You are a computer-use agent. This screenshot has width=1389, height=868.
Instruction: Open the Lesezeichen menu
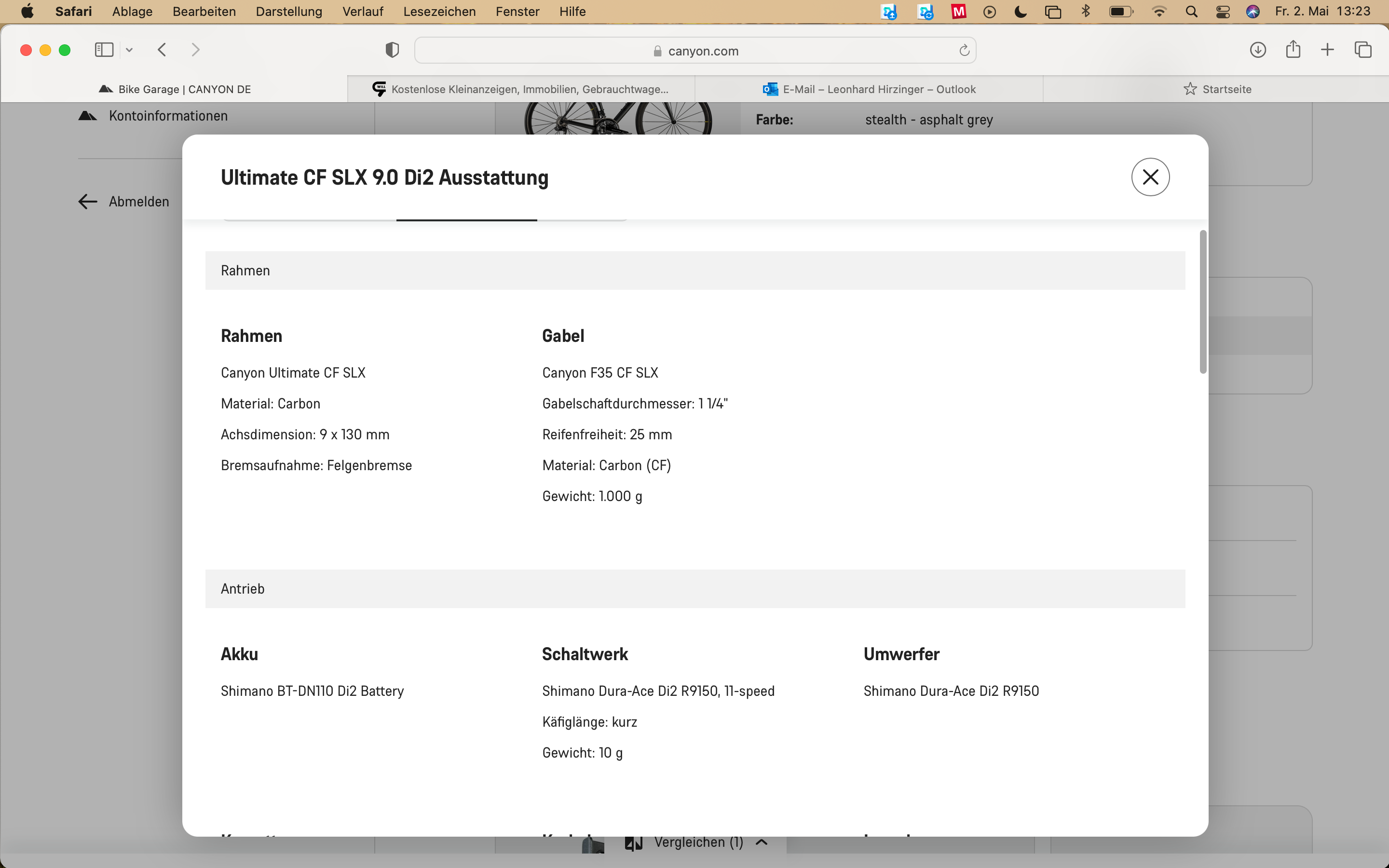tap(439, 12)
